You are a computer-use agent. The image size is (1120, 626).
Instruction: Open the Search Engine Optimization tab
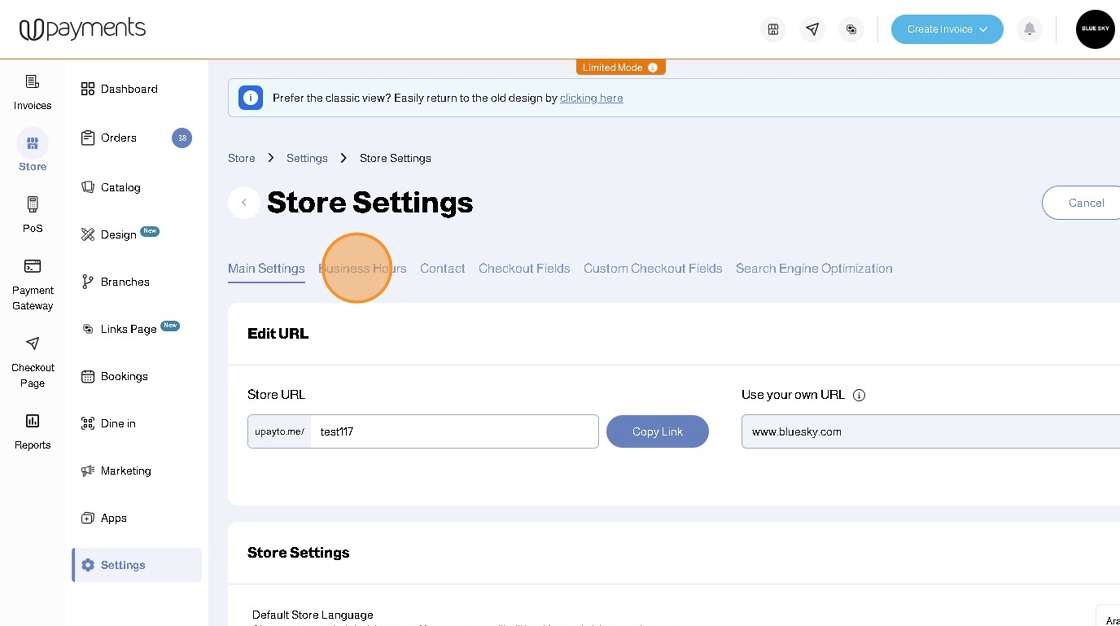coord(814,268)
